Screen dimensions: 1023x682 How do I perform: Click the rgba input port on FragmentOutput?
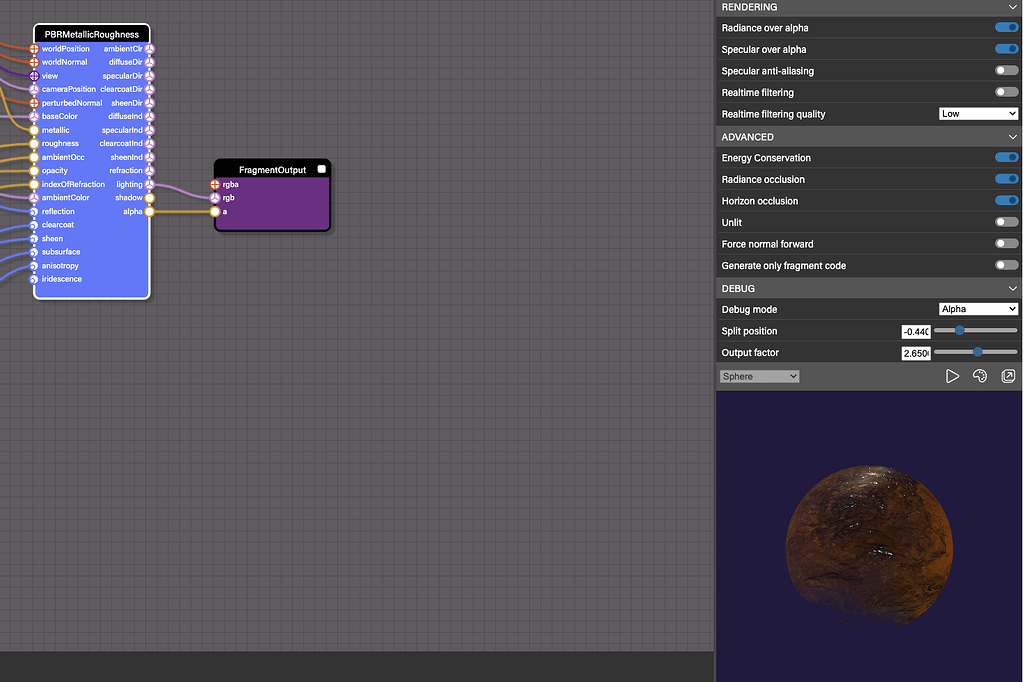[x=214, y=184]
